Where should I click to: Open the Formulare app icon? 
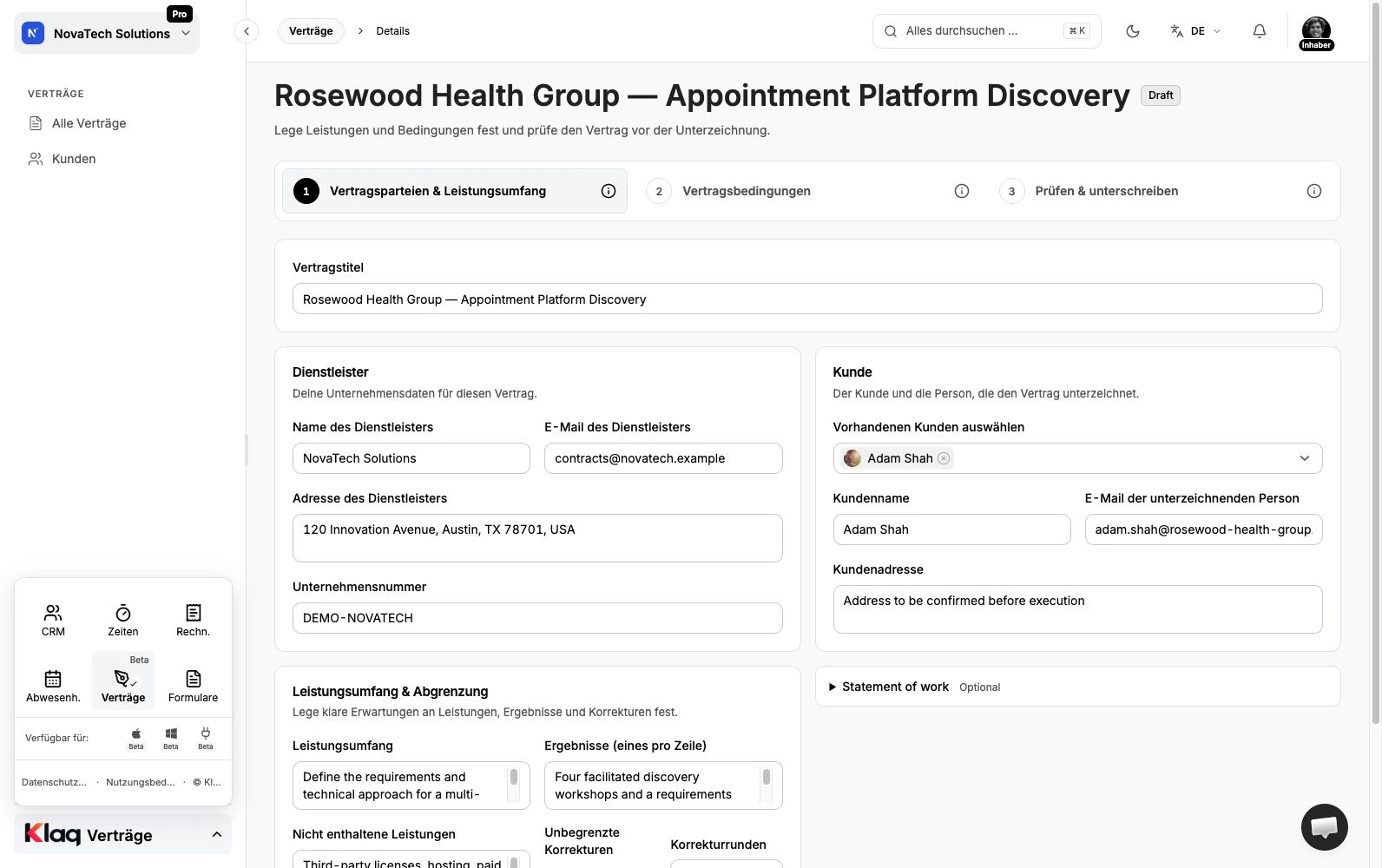[193, 686]
